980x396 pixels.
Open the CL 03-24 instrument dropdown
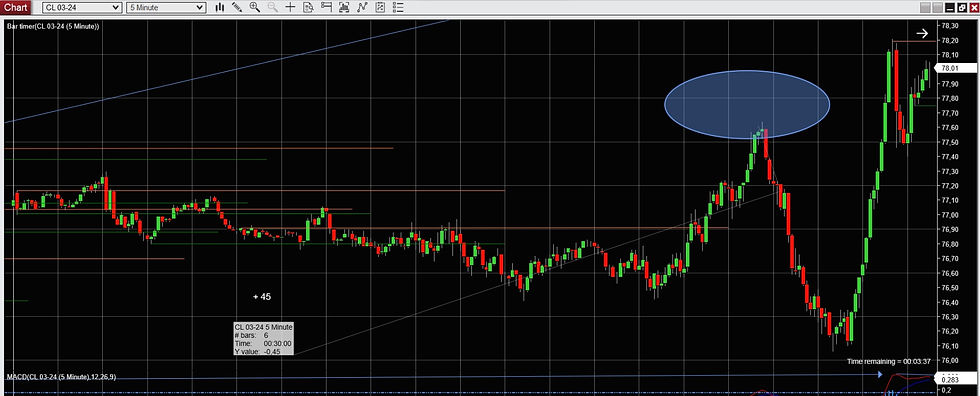(x=82, y=7)
